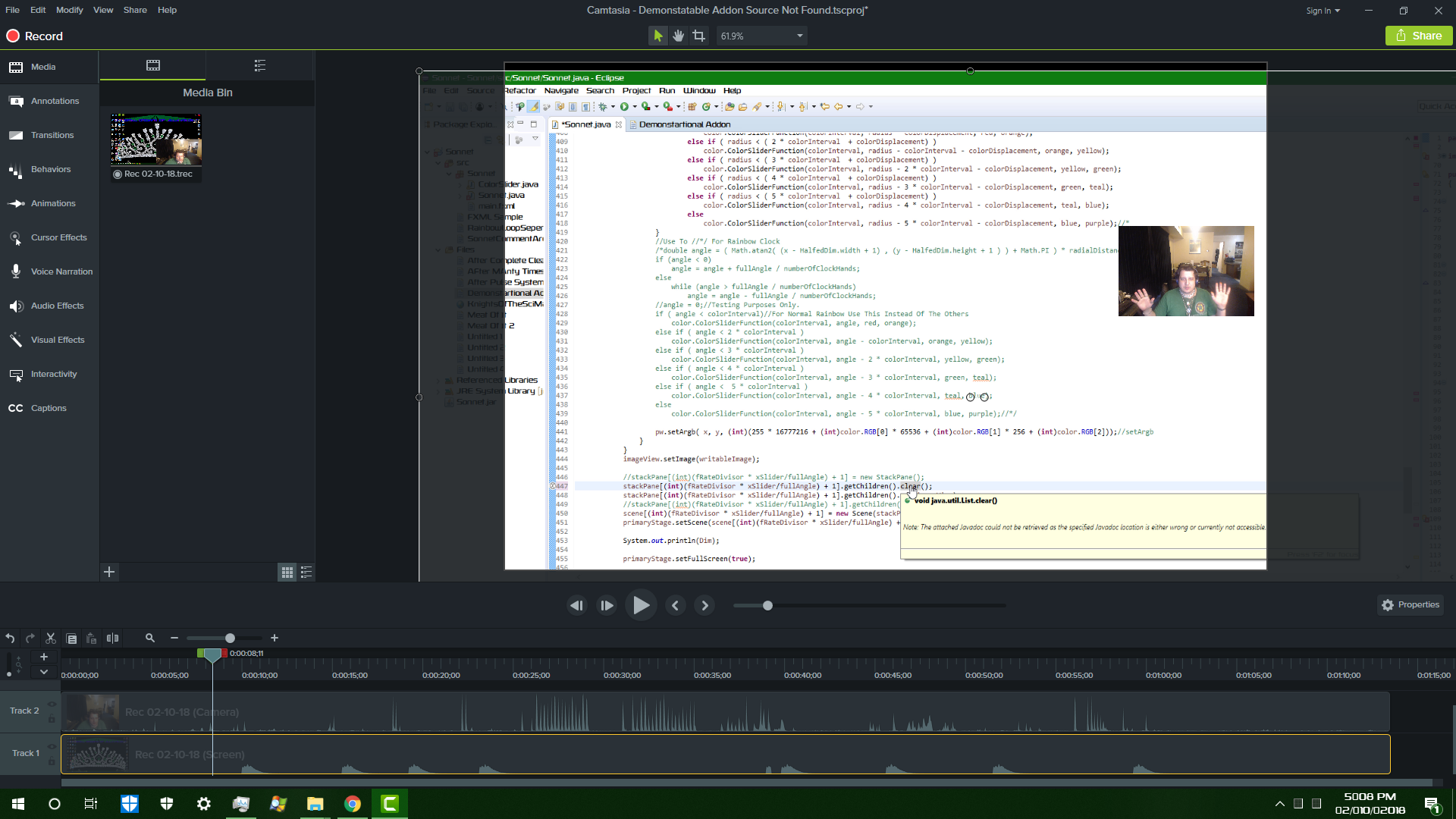Image resolution: width=1456 pixels, height=819 pixels.
Task: Toggle Track 2 visibility eye icon
Action: (52, 704)
